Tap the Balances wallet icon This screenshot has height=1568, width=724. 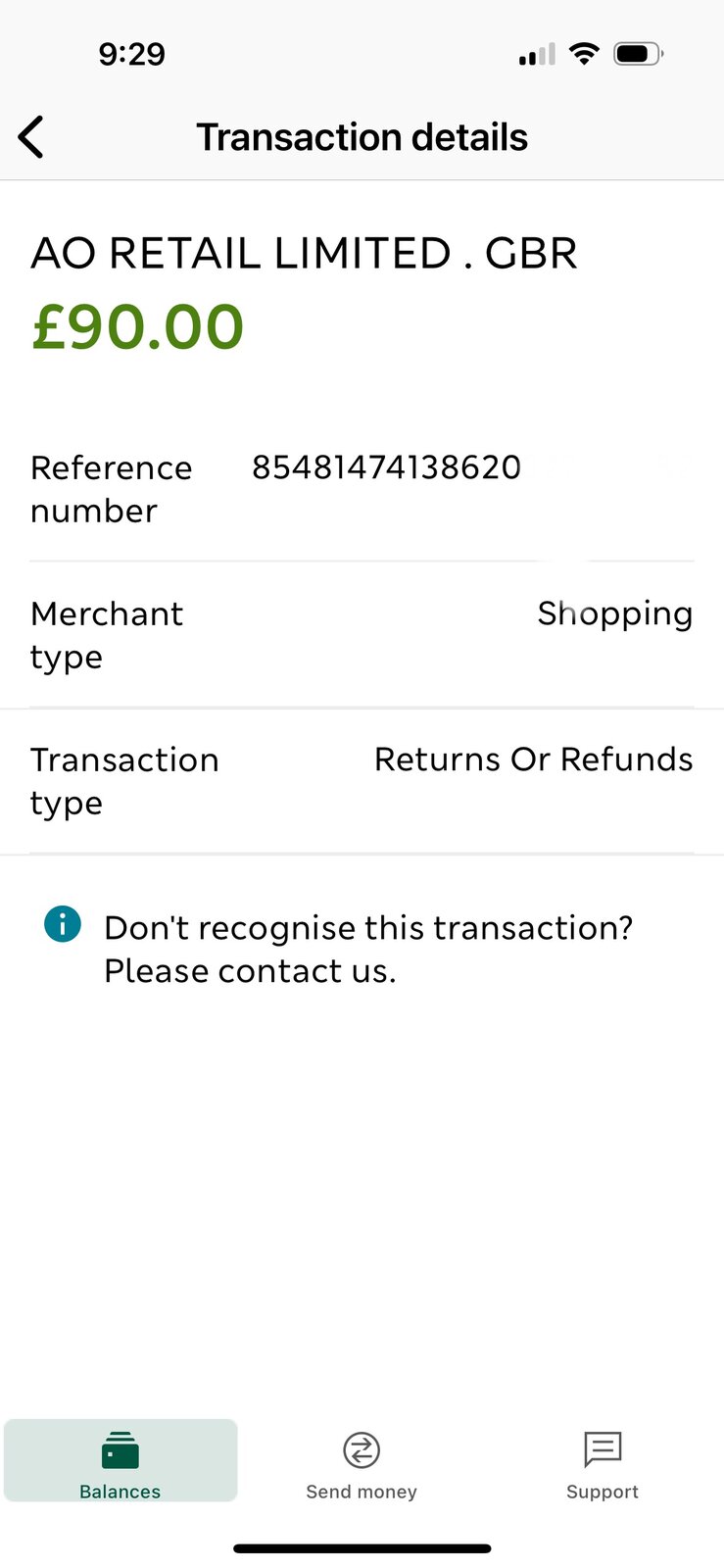coord(121,1449)
